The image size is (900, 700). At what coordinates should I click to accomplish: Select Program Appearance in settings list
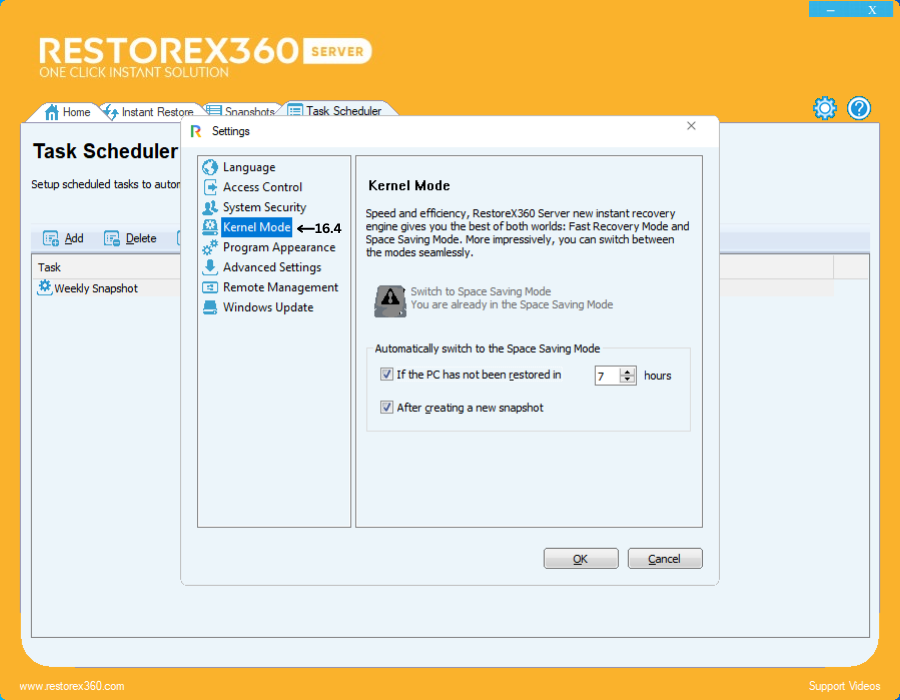(x=279, y=247)
